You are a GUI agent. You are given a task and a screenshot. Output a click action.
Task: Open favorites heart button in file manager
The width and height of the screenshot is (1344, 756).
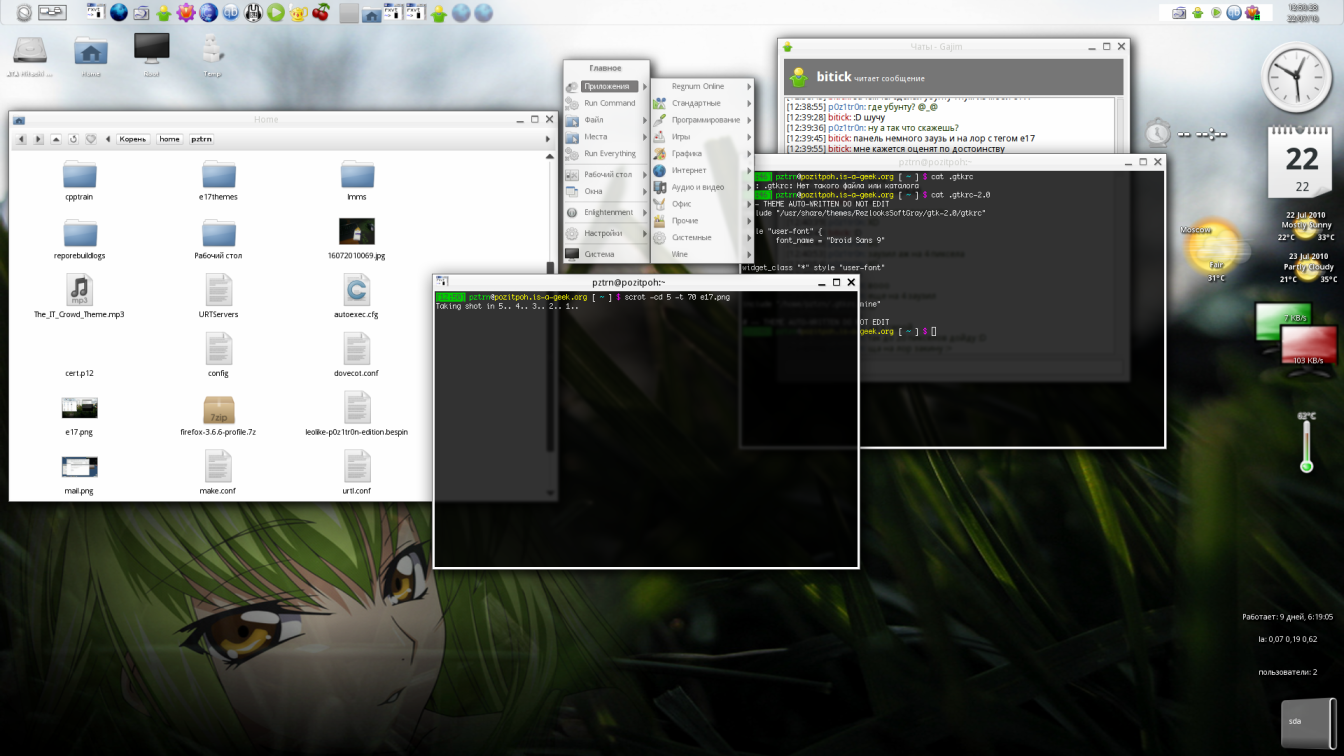(91, 139)
